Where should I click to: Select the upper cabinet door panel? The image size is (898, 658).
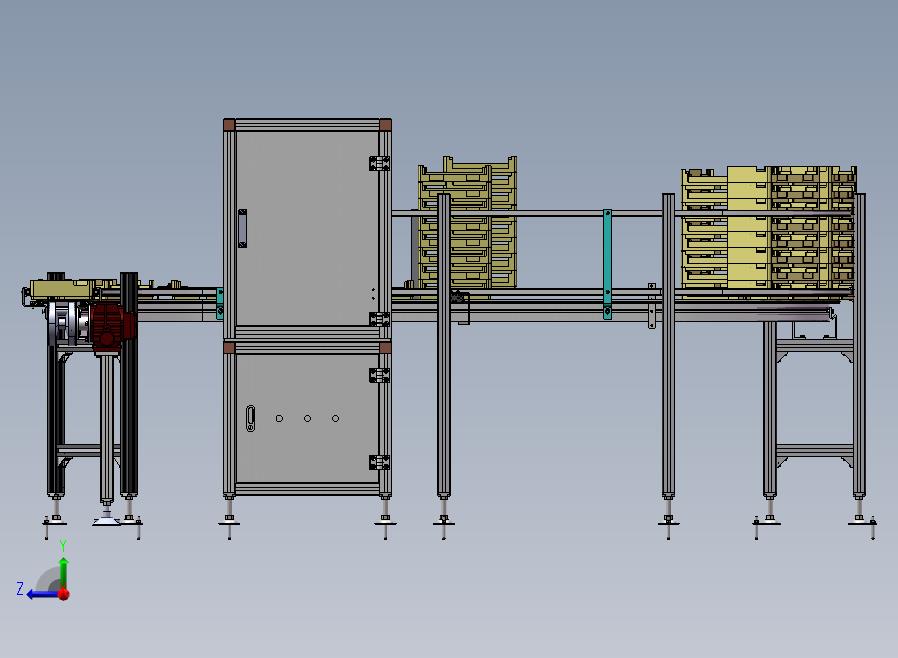306,228
